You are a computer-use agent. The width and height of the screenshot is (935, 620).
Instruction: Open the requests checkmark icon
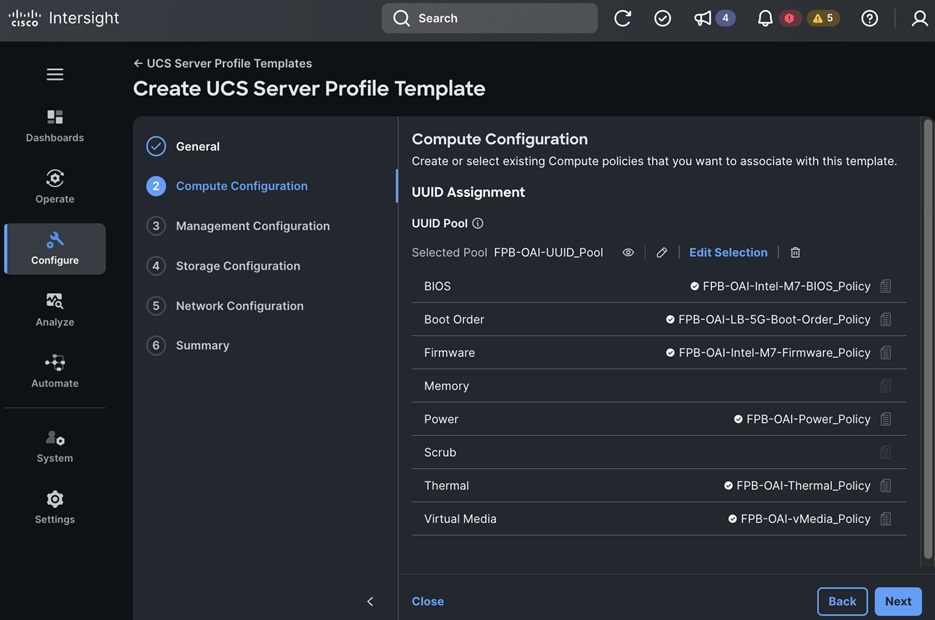[662, 18]
